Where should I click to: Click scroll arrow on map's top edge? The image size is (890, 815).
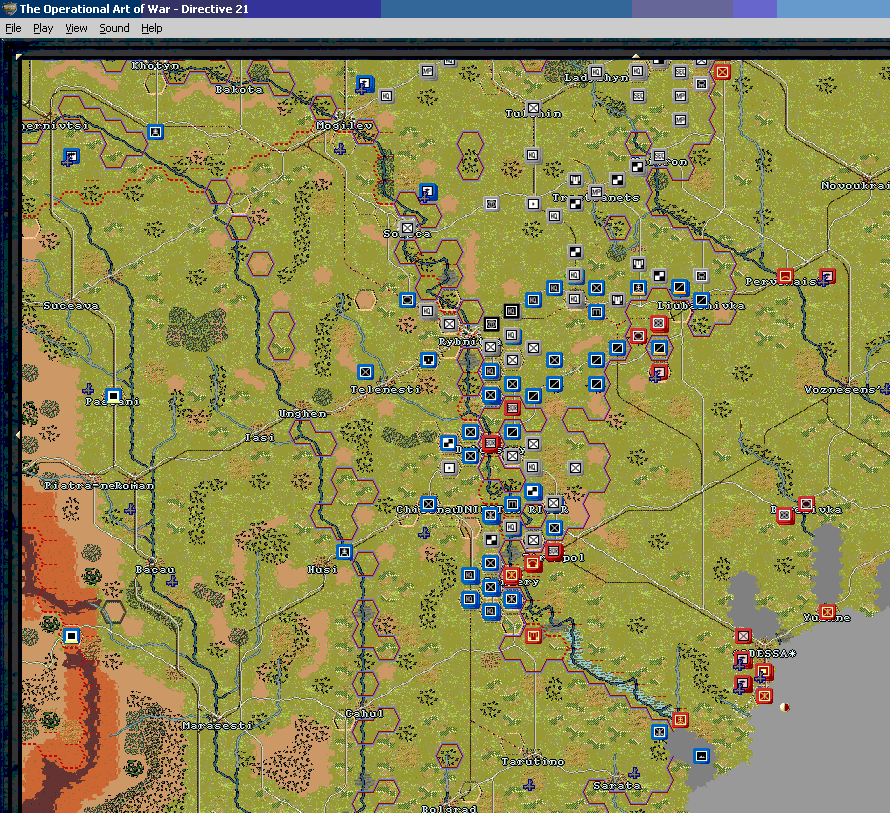coord(636,56)
